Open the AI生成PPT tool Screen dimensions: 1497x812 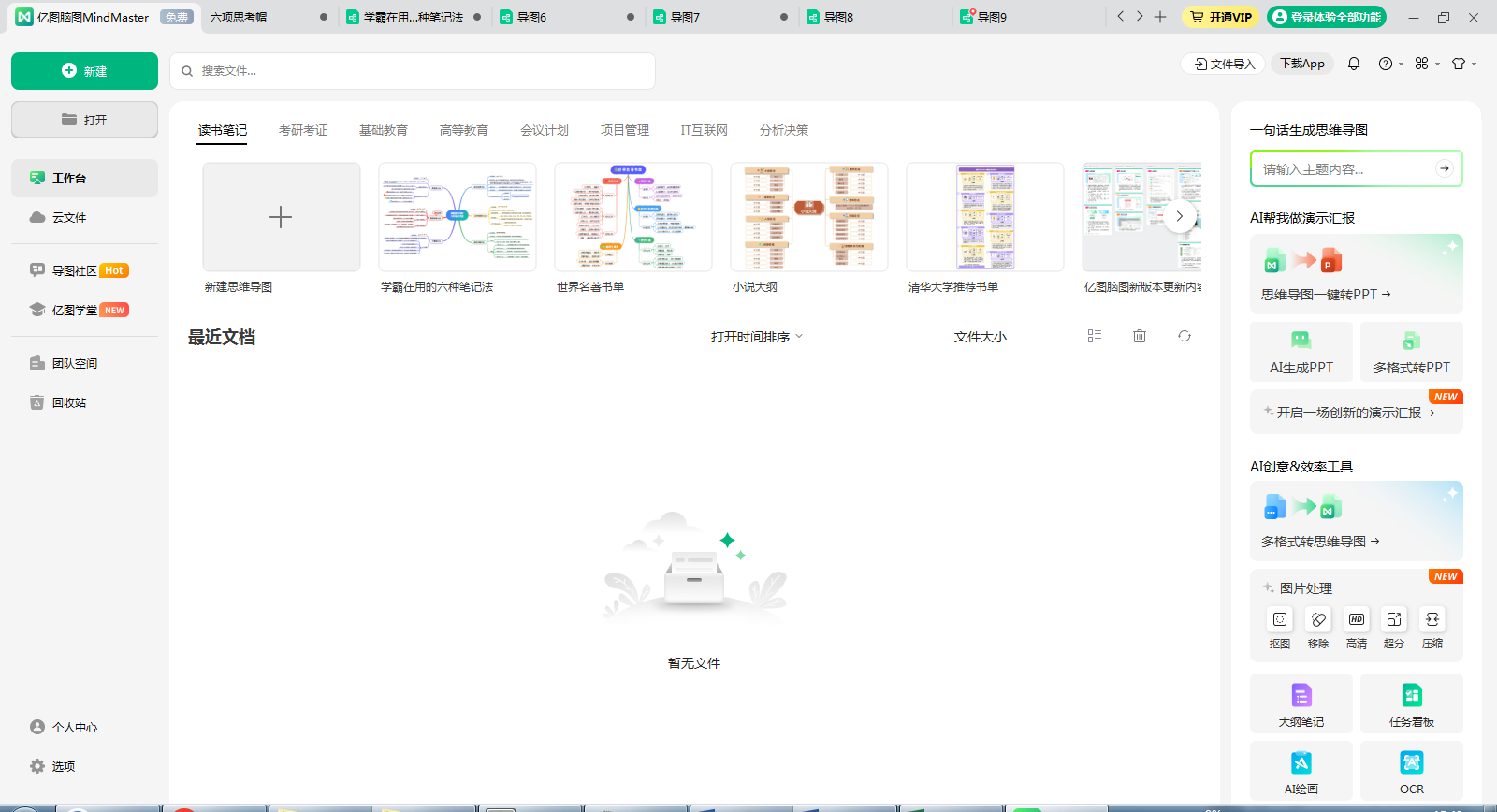pyautogui.click(x=1301, y=352)
